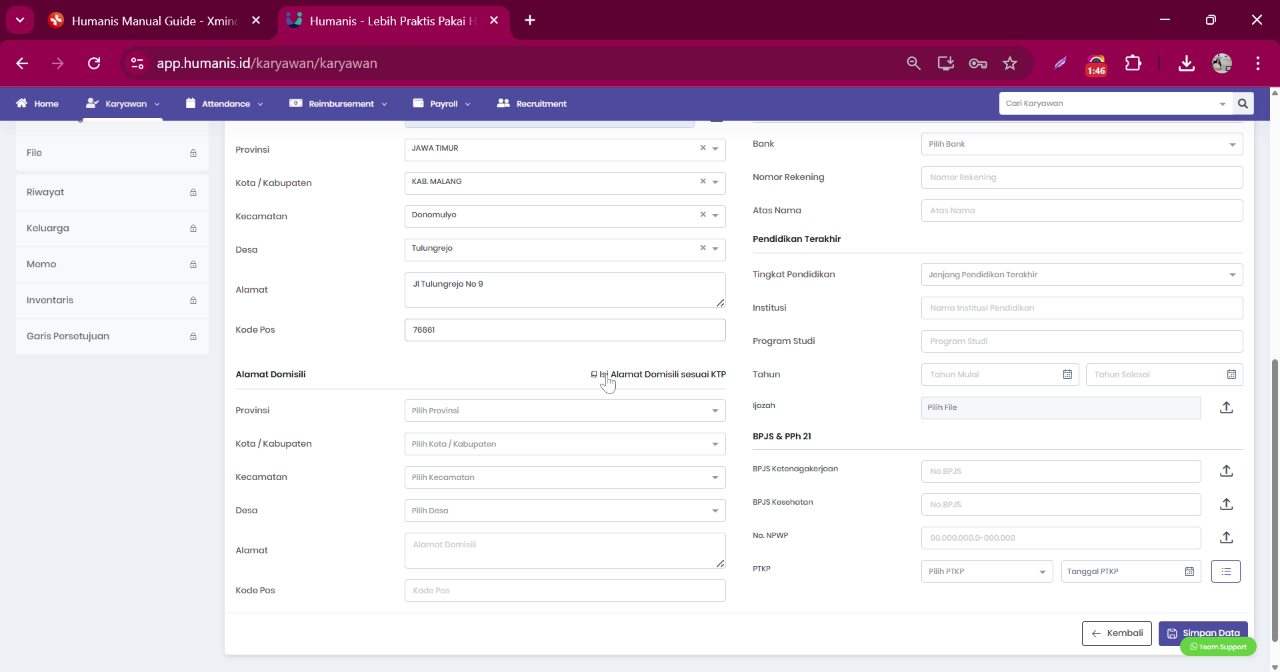Open the Payroll menu
The width and height of the screenshot is (1280, 672).
point(441,103)
